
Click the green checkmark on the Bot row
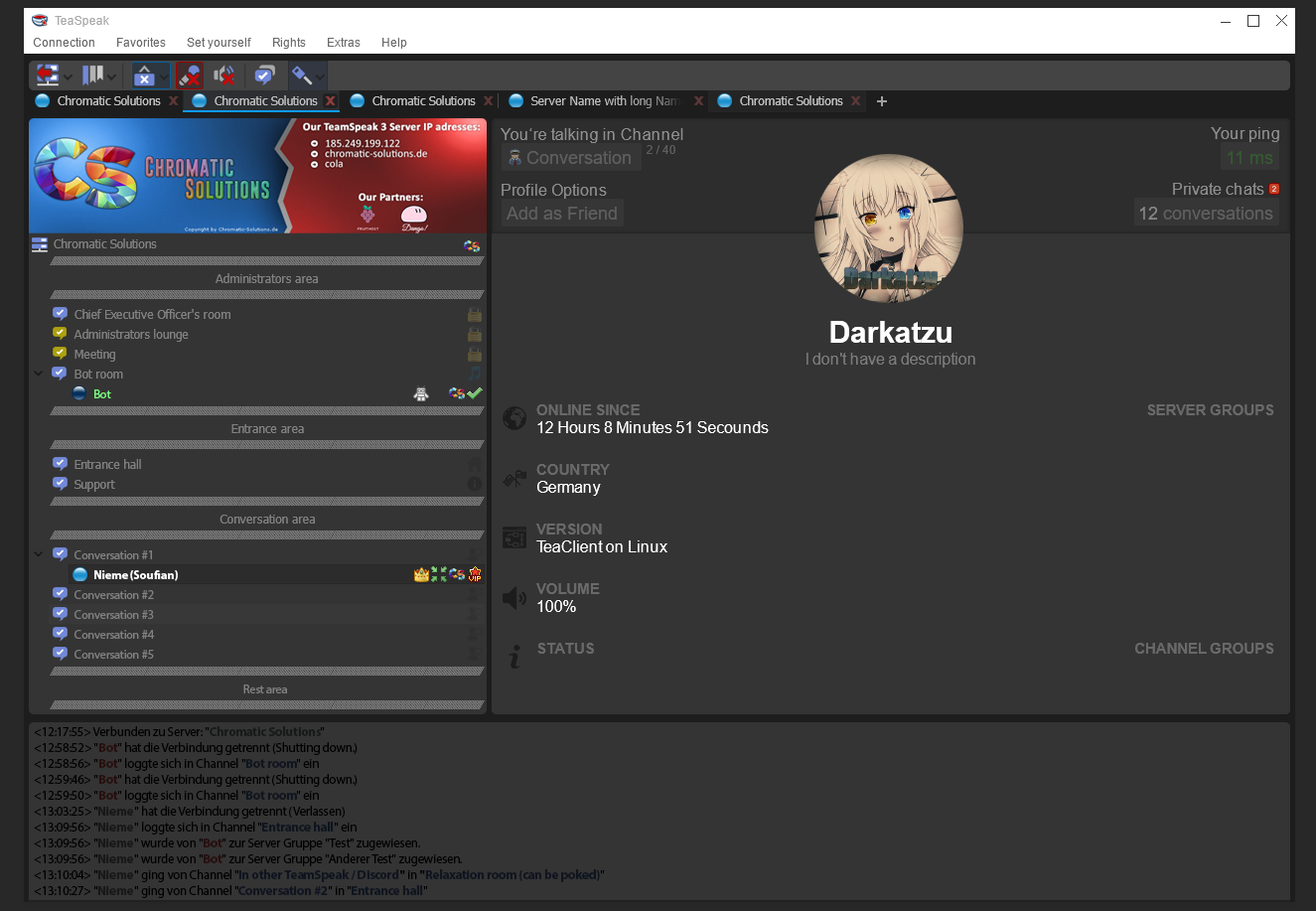point(475,394)
